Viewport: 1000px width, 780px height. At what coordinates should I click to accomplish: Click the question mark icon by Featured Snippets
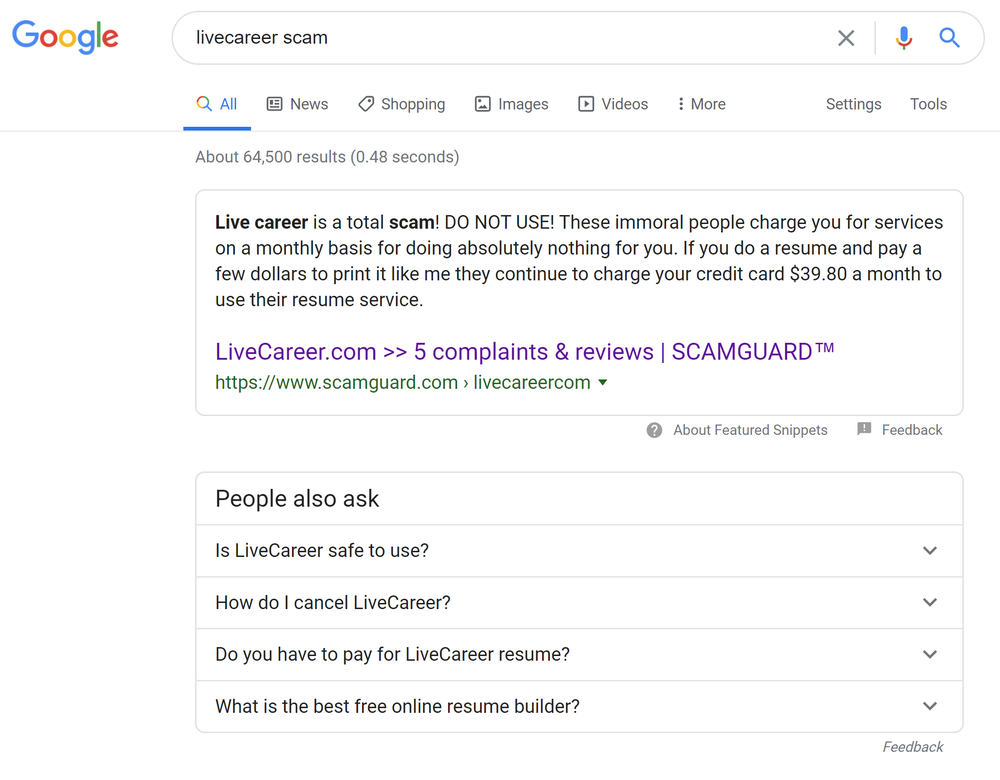tap(654, 430)
